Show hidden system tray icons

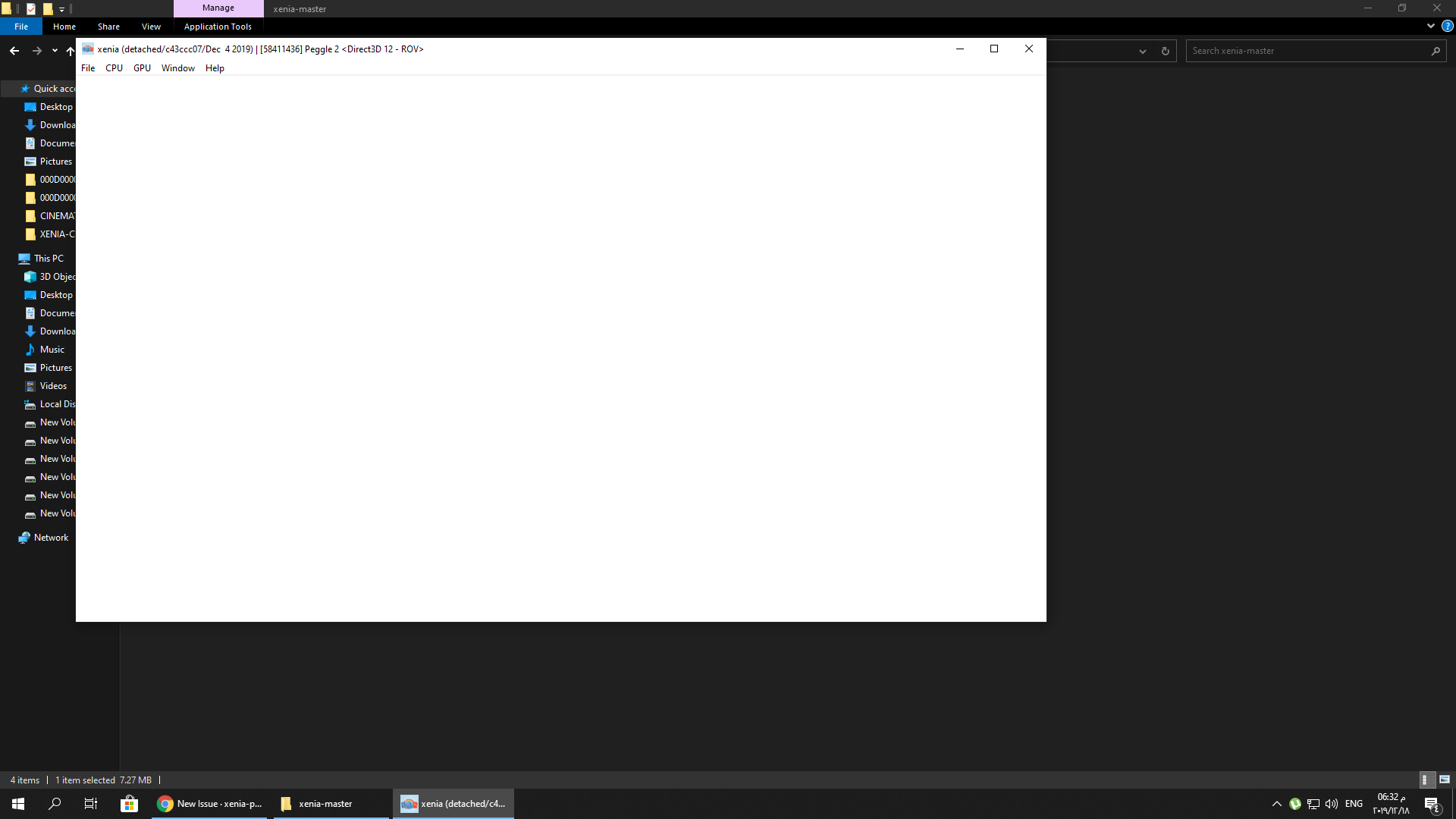[x=1277, y=804]
